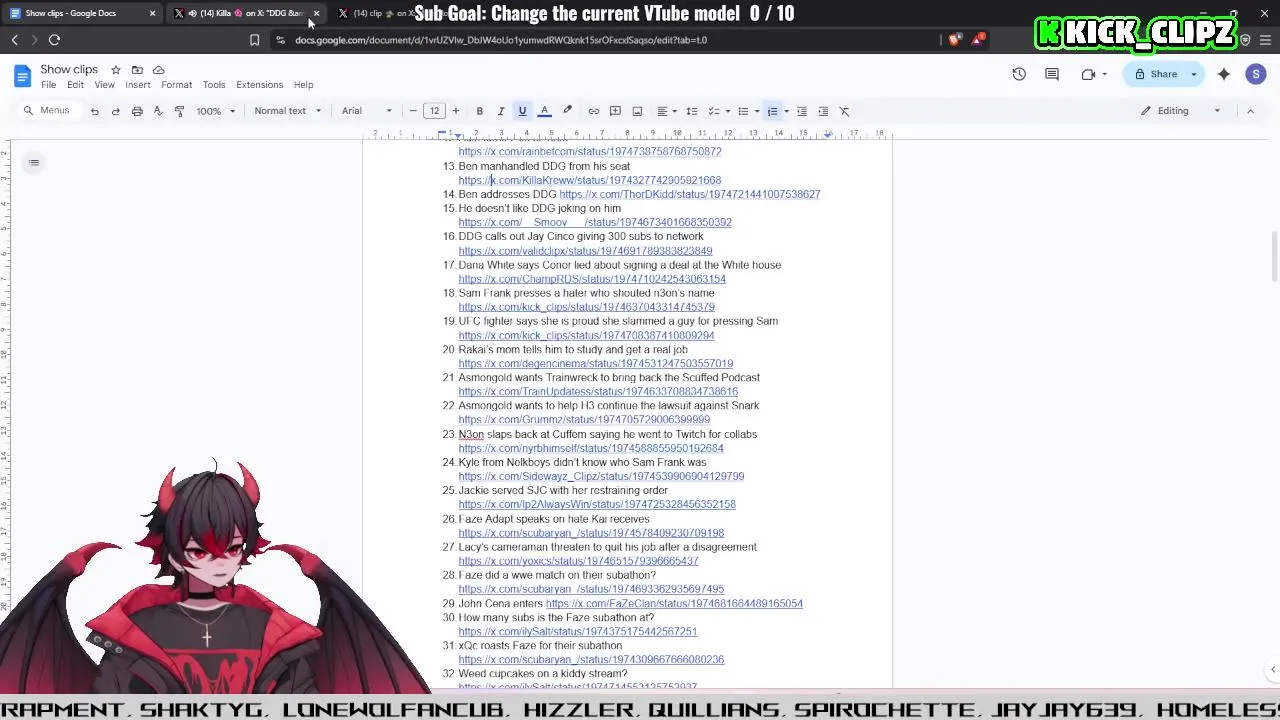This screenshot has width=1280, height=720.
Task: Open the zoom level 100% dropdown
Action: (215, 111)
